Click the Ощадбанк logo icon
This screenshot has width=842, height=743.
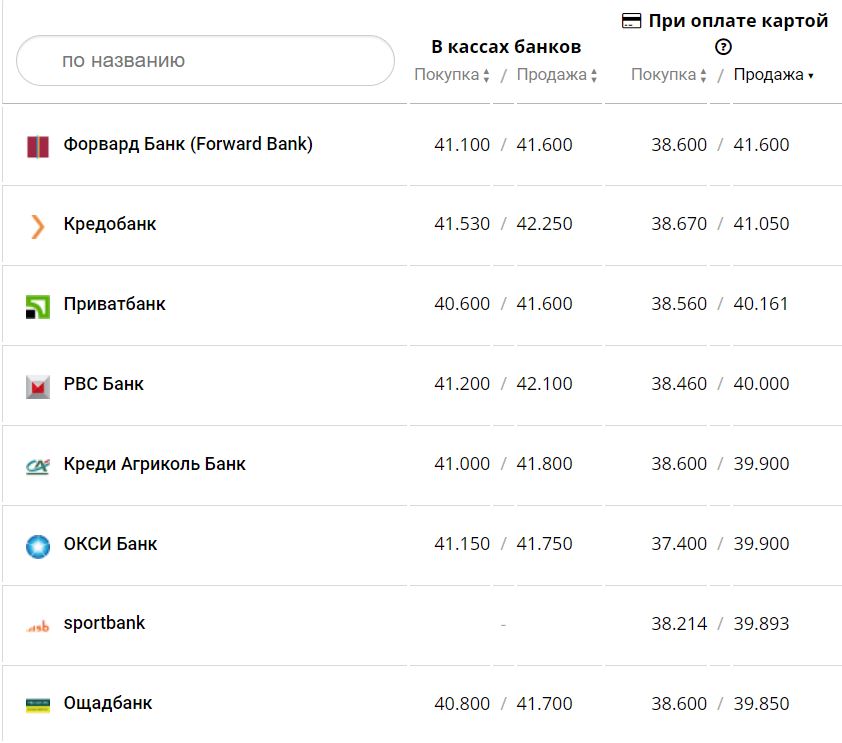(x=37, y=705)
